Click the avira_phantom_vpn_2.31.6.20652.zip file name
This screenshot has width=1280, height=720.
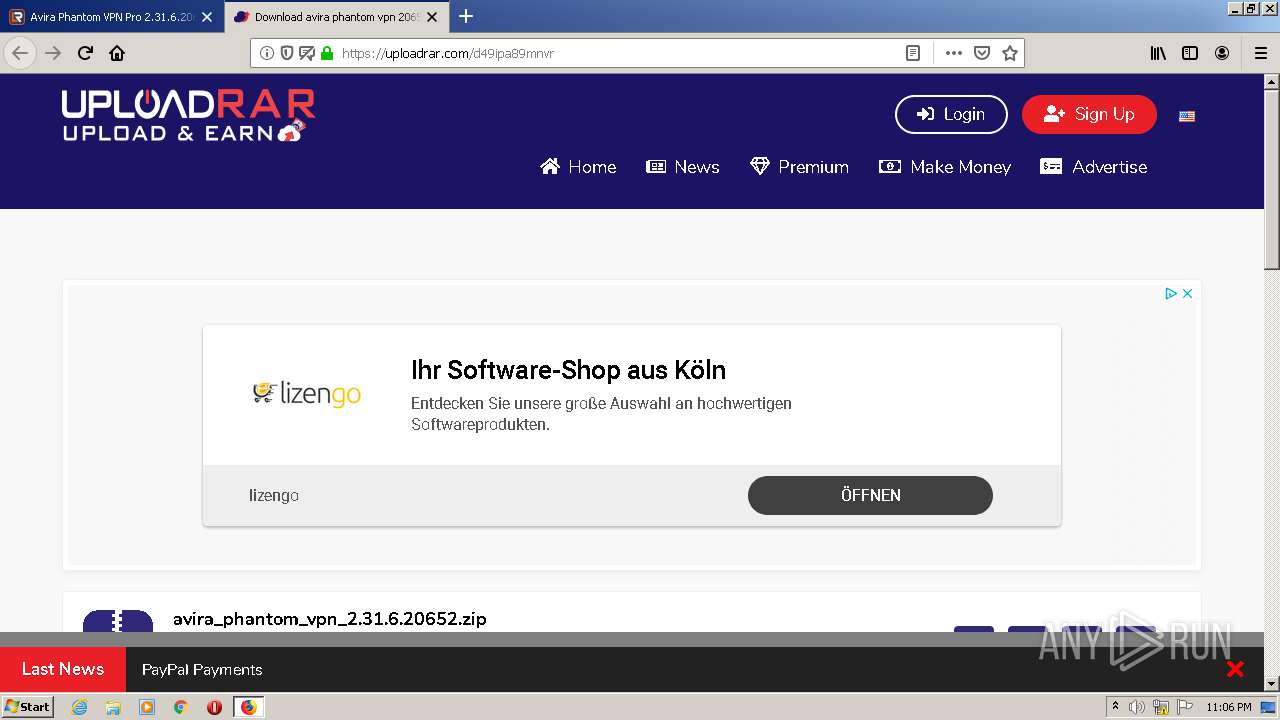click(x=330, y=619)
